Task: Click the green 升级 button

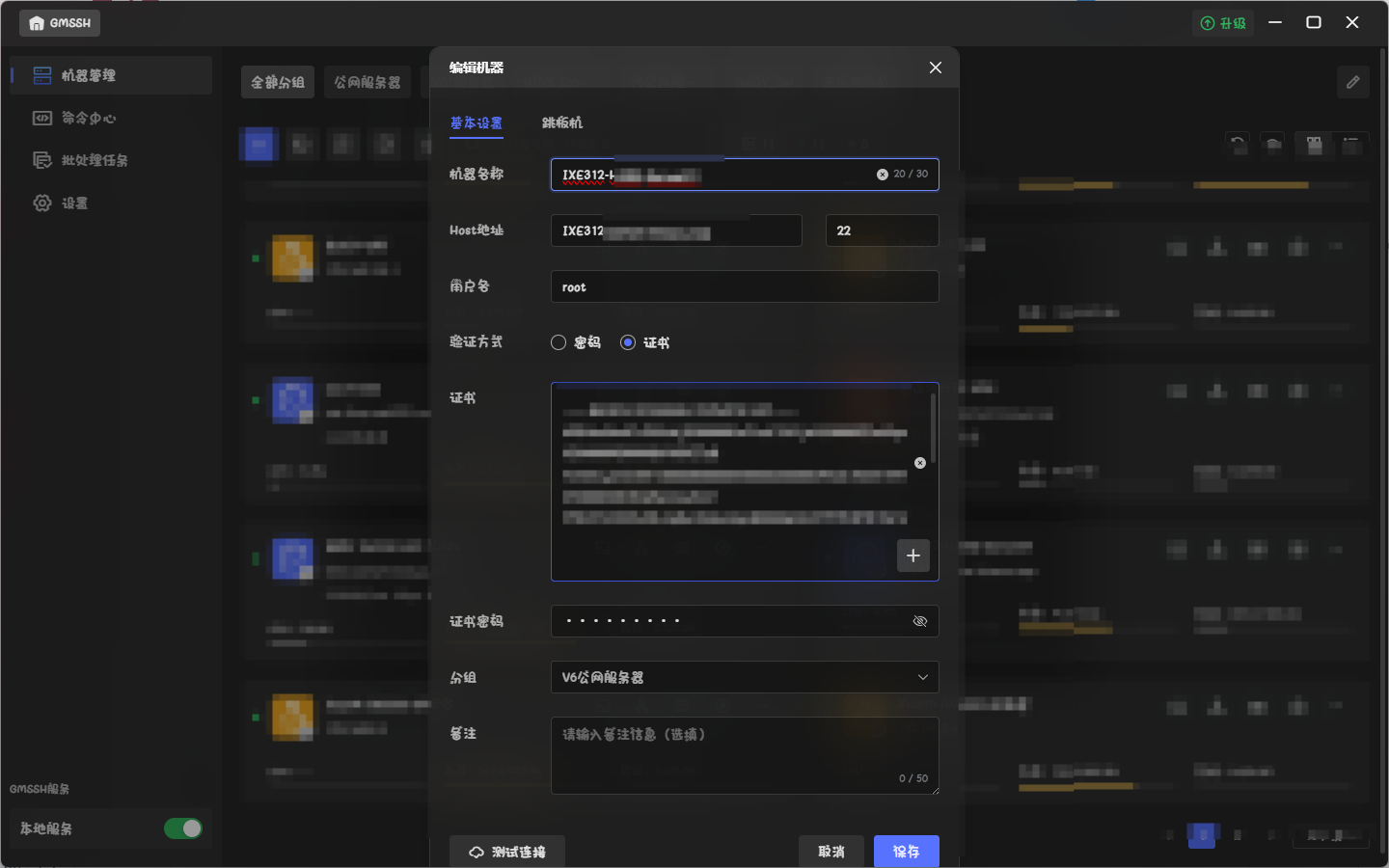Action: point(1223,23)
